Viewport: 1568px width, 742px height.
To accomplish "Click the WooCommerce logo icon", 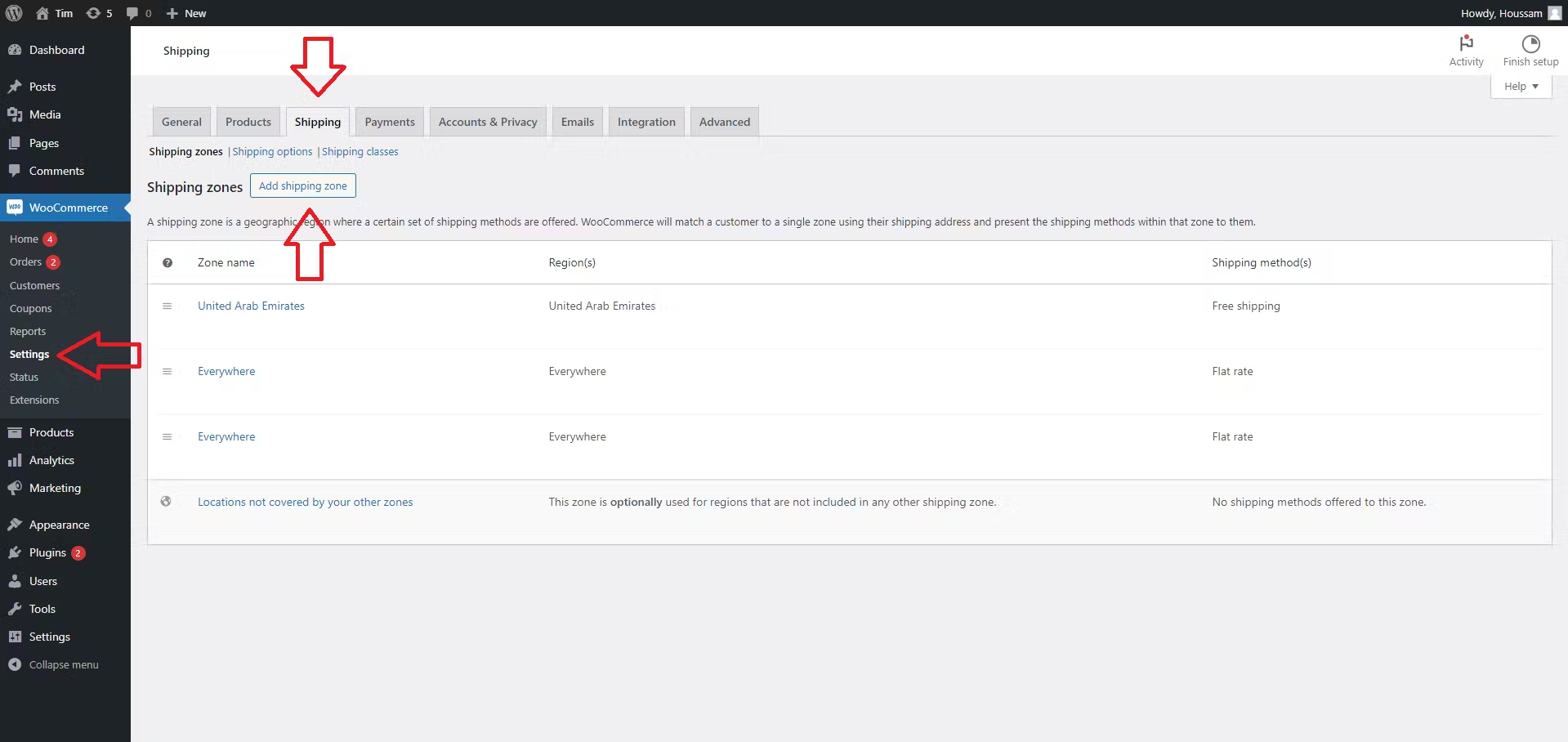I will 15,208.
